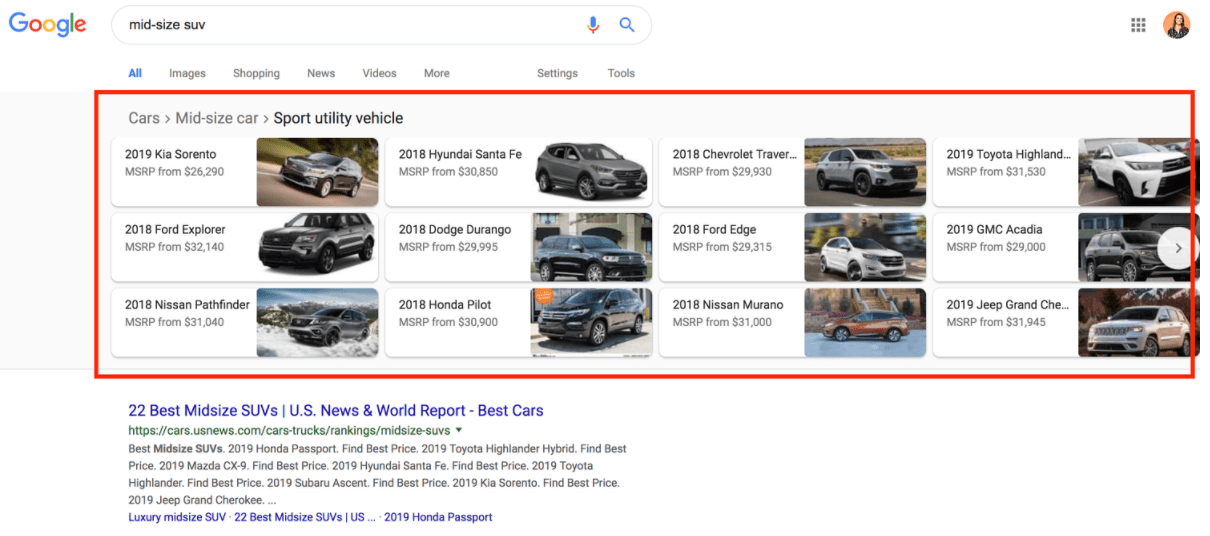Open the 2018 Dodge Durango card title
Screen dimensions: 1210x536
pos(454,229)
